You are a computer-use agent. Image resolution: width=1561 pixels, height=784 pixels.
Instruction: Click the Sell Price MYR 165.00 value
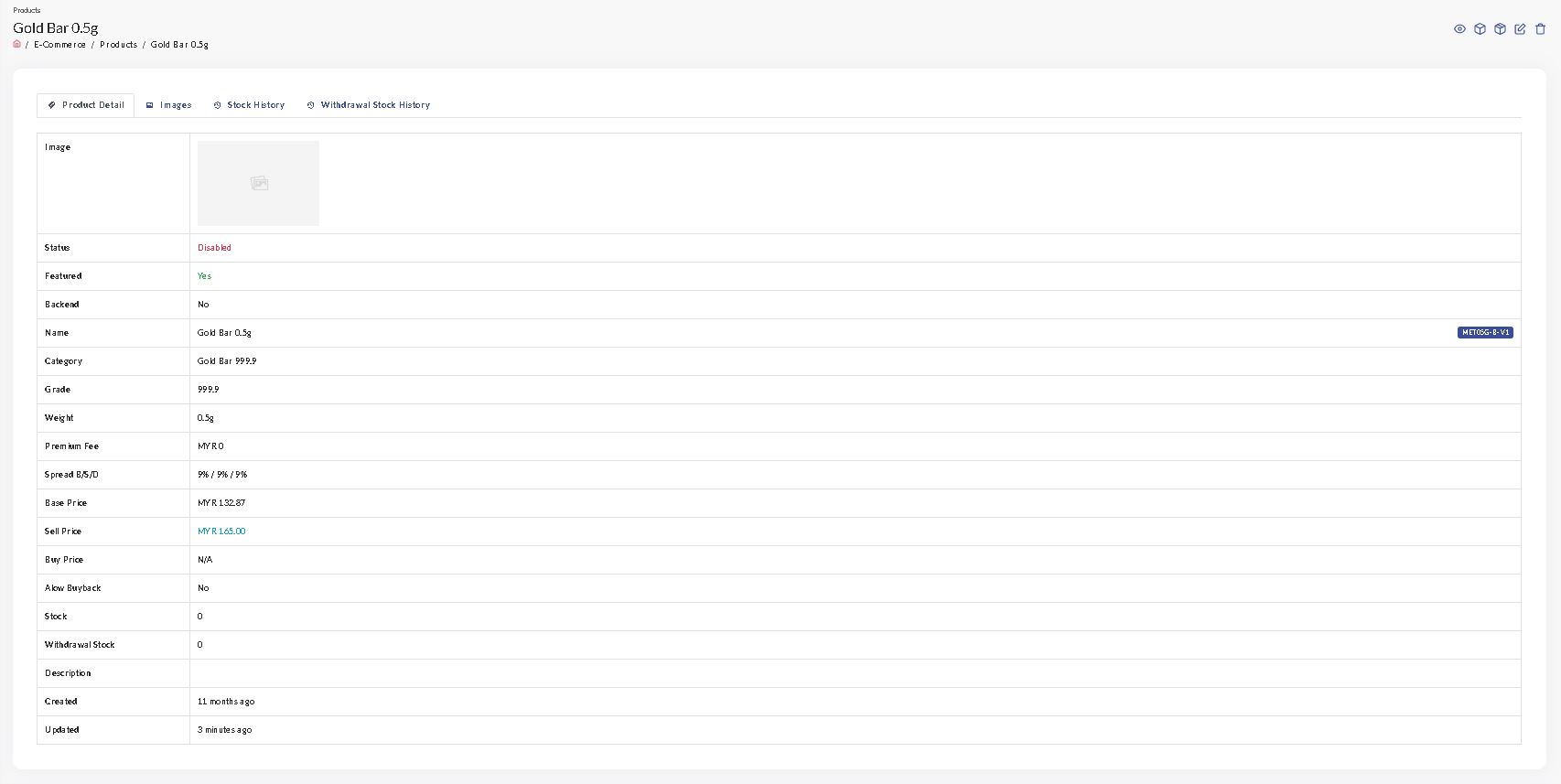tap(221, 532)
